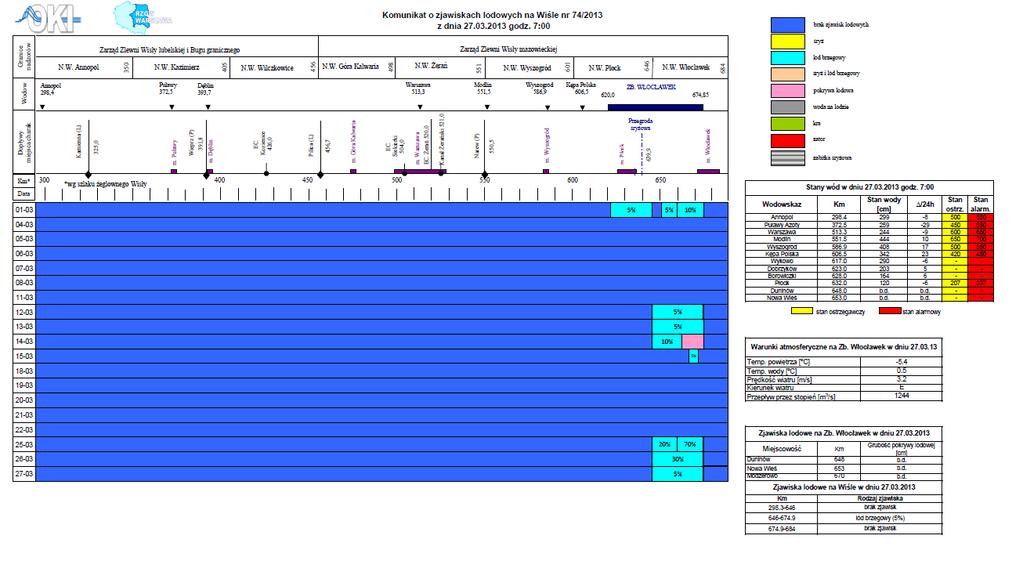Viewport: 1023px width, 568px height.
Task: Click the '14-03' date row label
Action: pos(24,341)
